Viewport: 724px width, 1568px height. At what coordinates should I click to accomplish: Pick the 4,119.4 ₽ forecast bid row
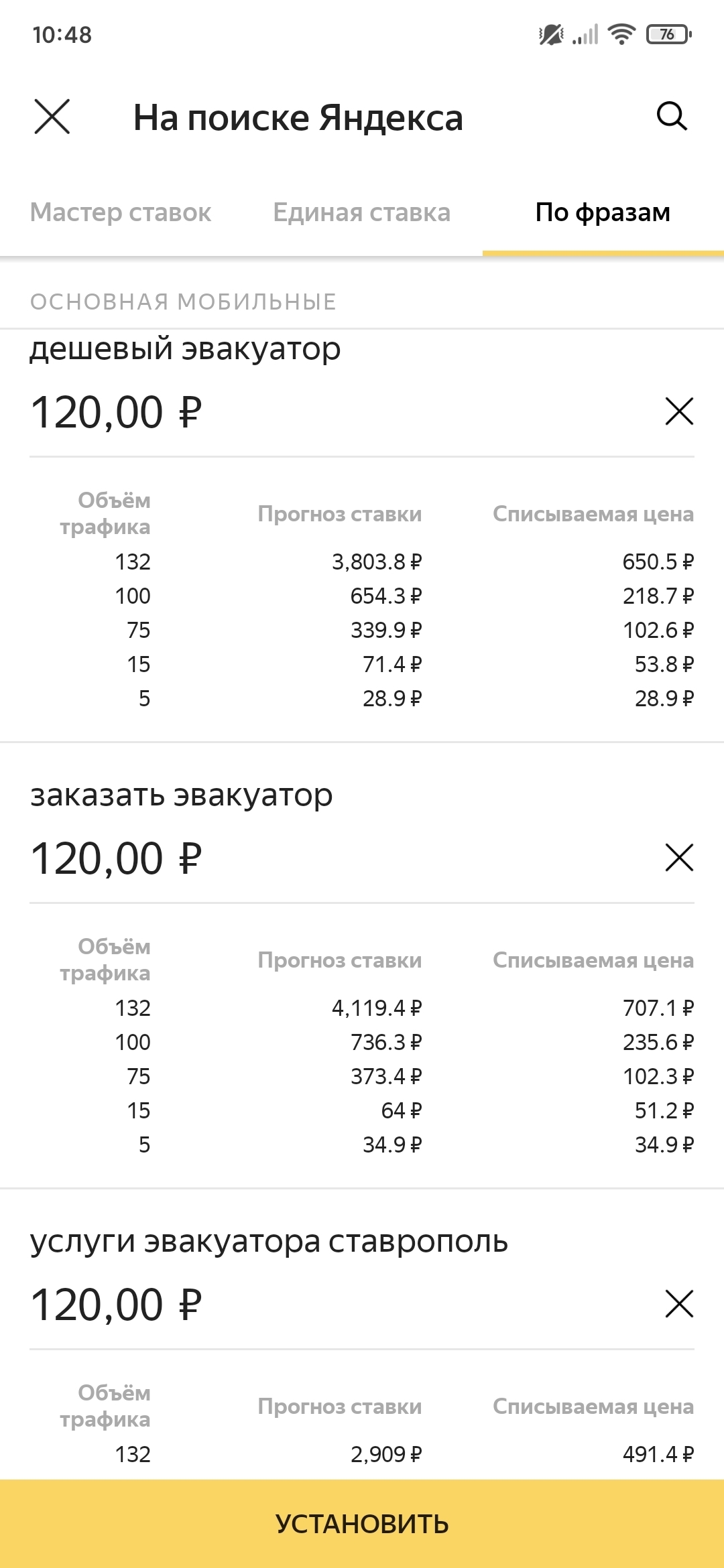377,1008
